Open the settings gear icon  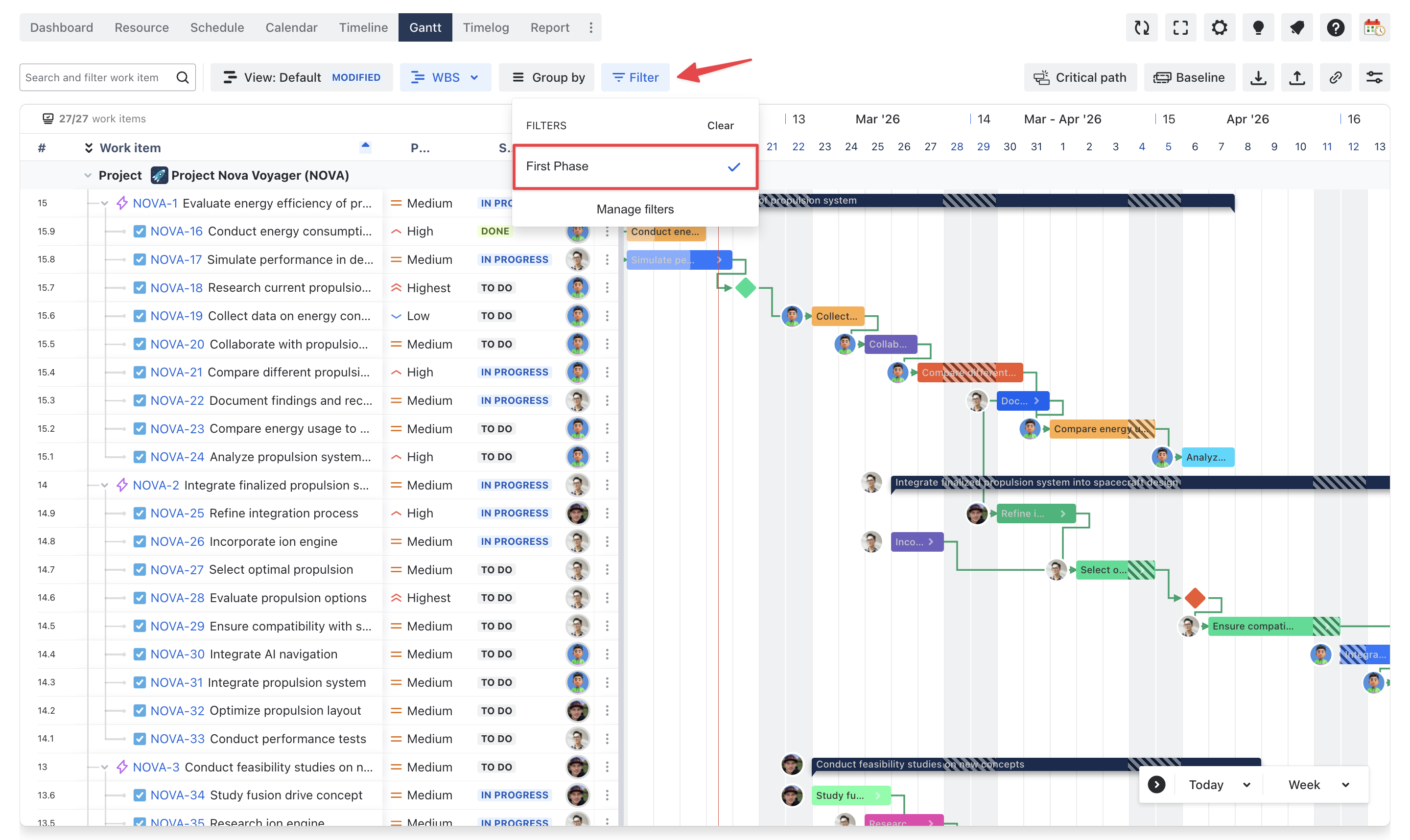1219,27
